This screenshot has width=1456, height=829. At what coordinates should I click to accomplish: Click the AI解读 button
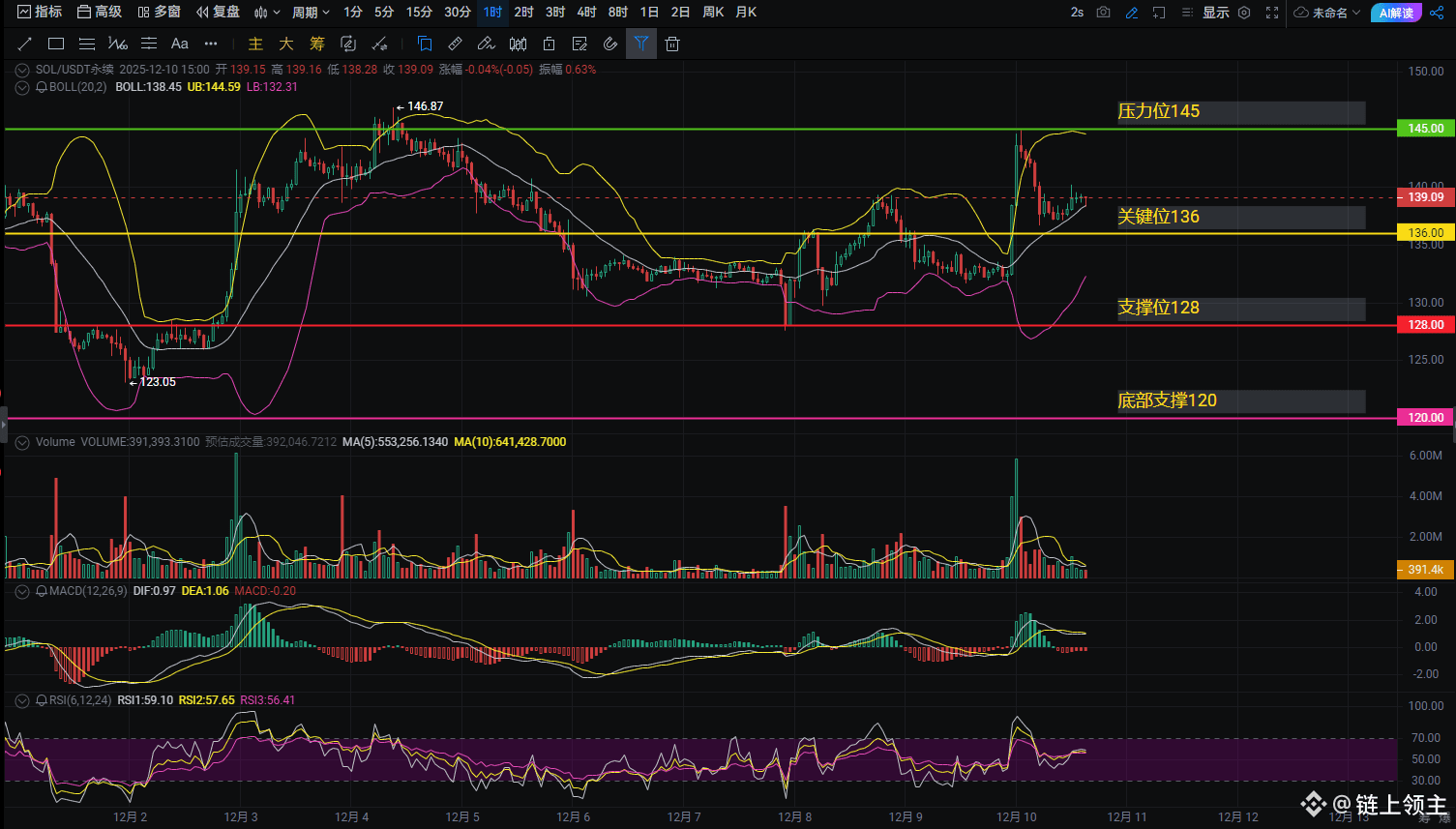pyautogui.click(x=1396, y=13)
